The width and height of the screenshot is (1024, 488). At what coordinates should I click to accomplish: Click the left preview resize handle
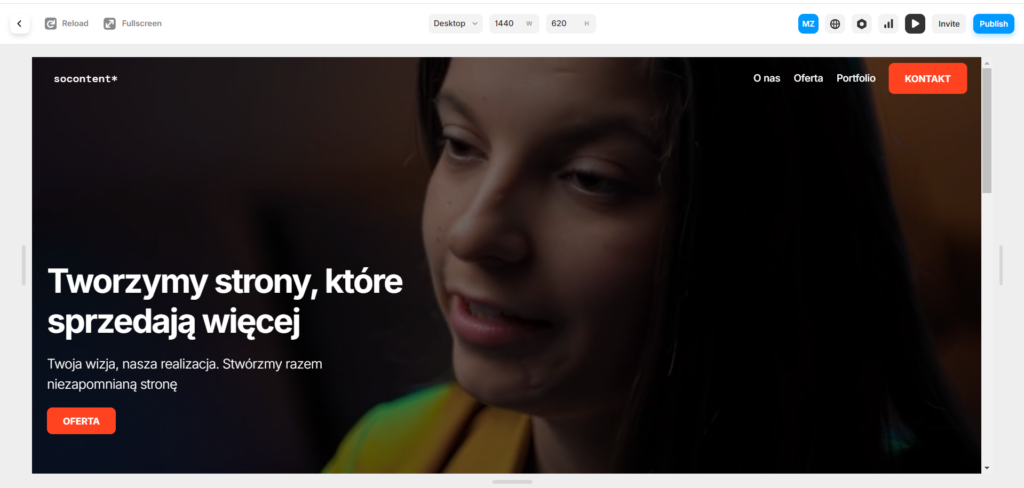click(x=24, y=265)
